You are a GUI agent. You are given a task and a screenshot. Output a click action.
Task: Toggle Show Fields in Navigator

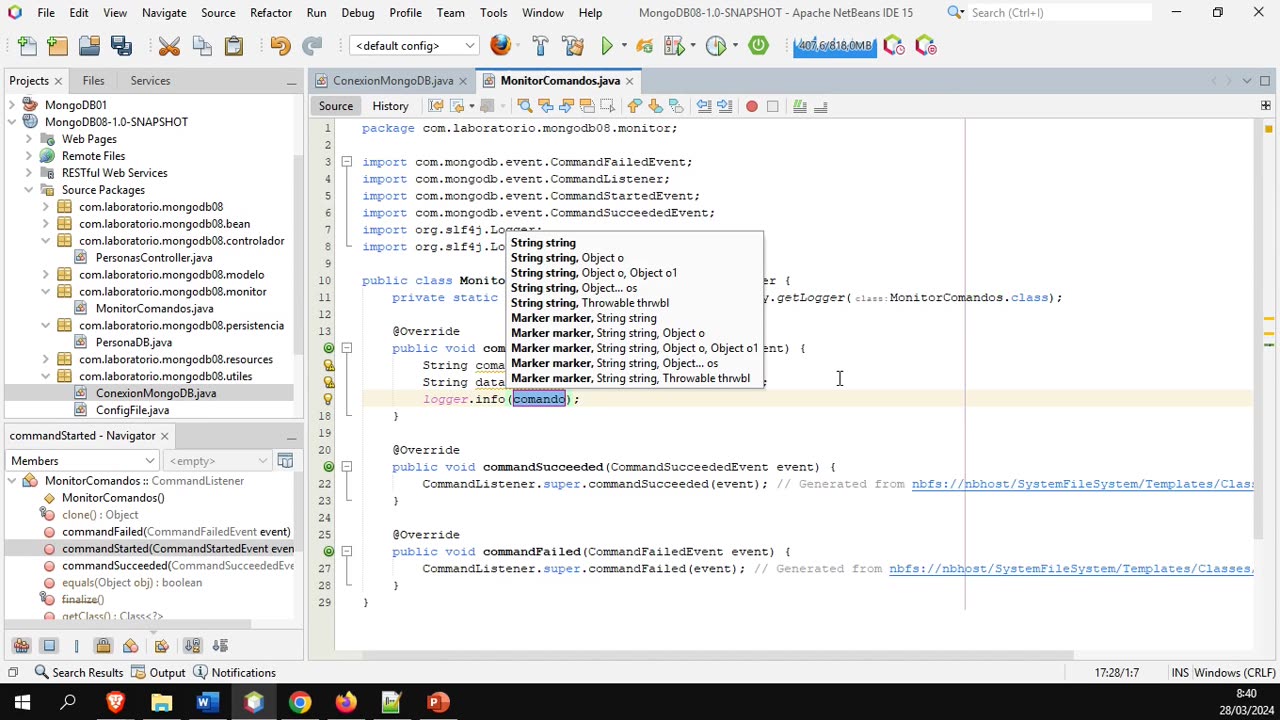pos(49,646)
